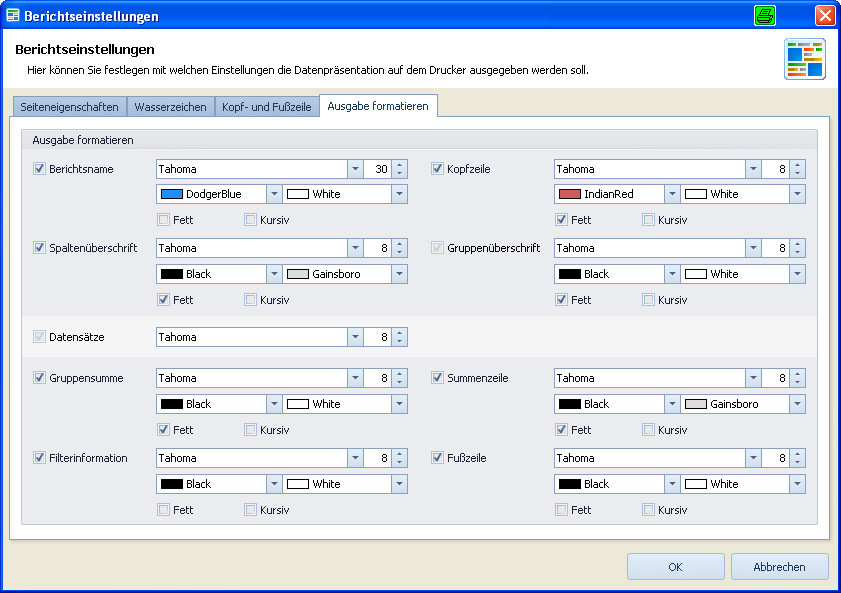The height and width of the screenshot is (593, 841).
Task: Increase the Berichtsname font size stepper
Action: coord(400,165)
